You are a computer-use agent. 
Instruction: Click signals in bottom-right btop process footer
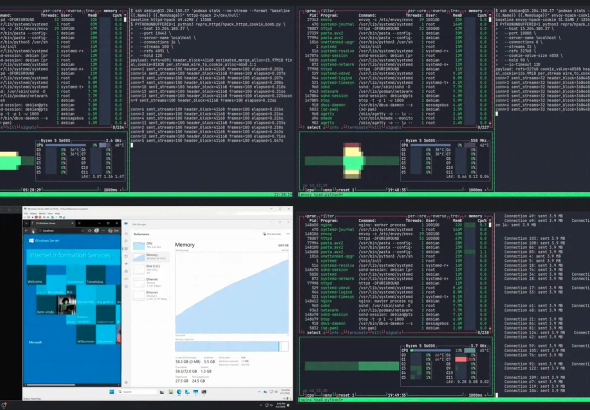[x=393, y=333]
